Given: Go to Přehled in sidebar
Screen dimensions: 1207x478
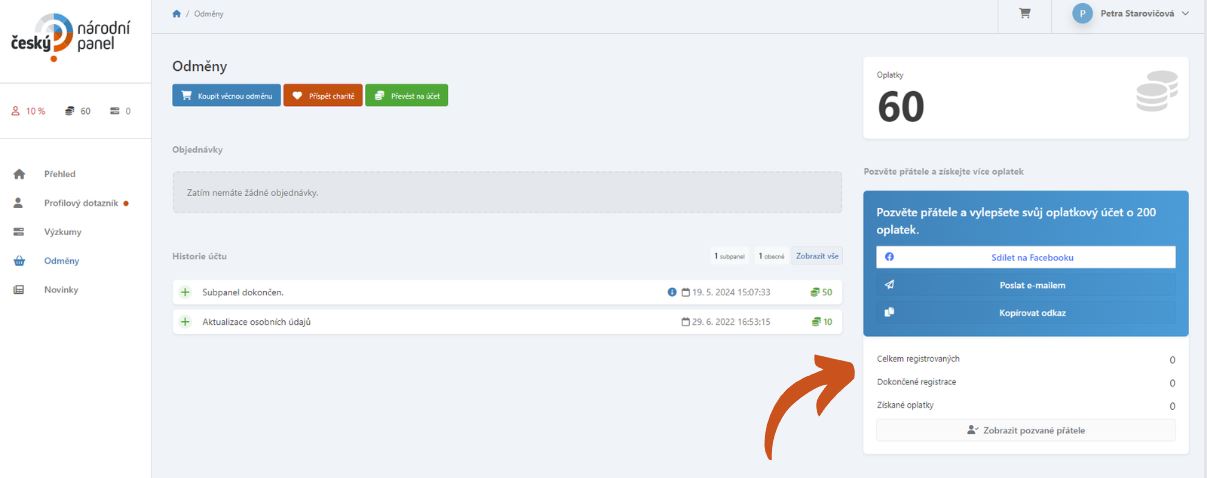Looking at the screenshot, I should (59, 174).
